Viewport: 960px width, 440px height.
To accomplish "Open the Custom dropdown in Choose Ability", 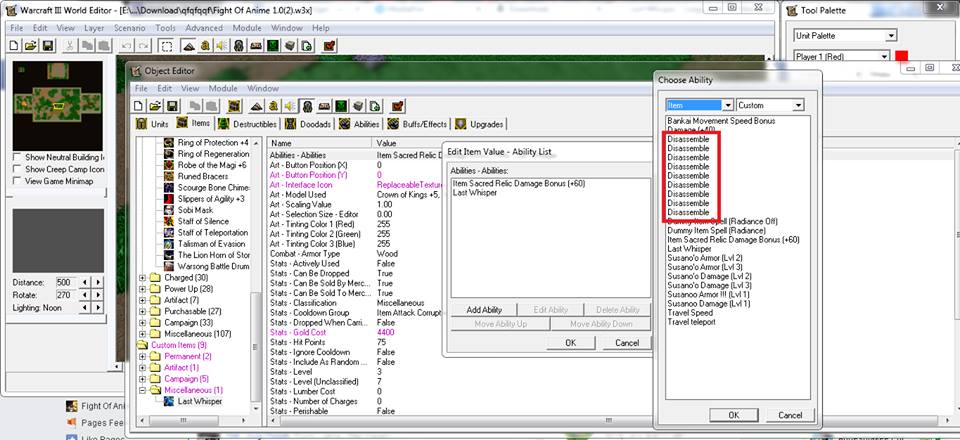I will pyautogui.click(x=798, y=105).
